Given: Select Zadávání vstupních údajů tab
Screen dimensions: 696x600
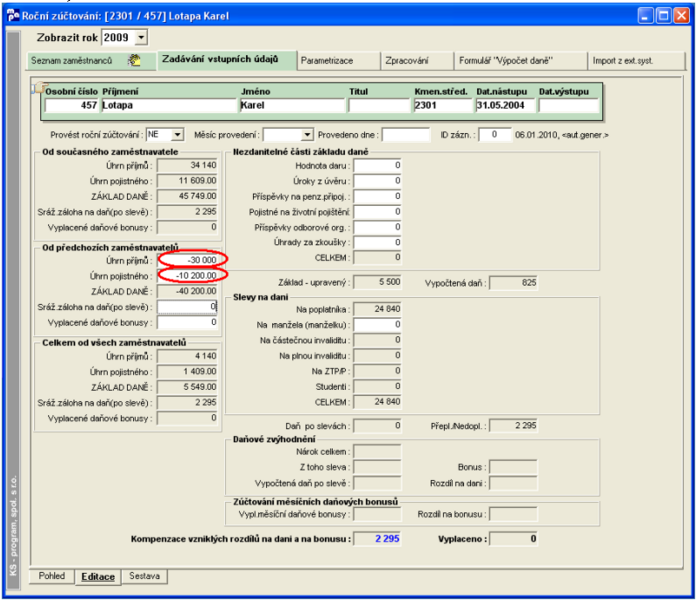Looking at the screenshot, I should (226, 60).
